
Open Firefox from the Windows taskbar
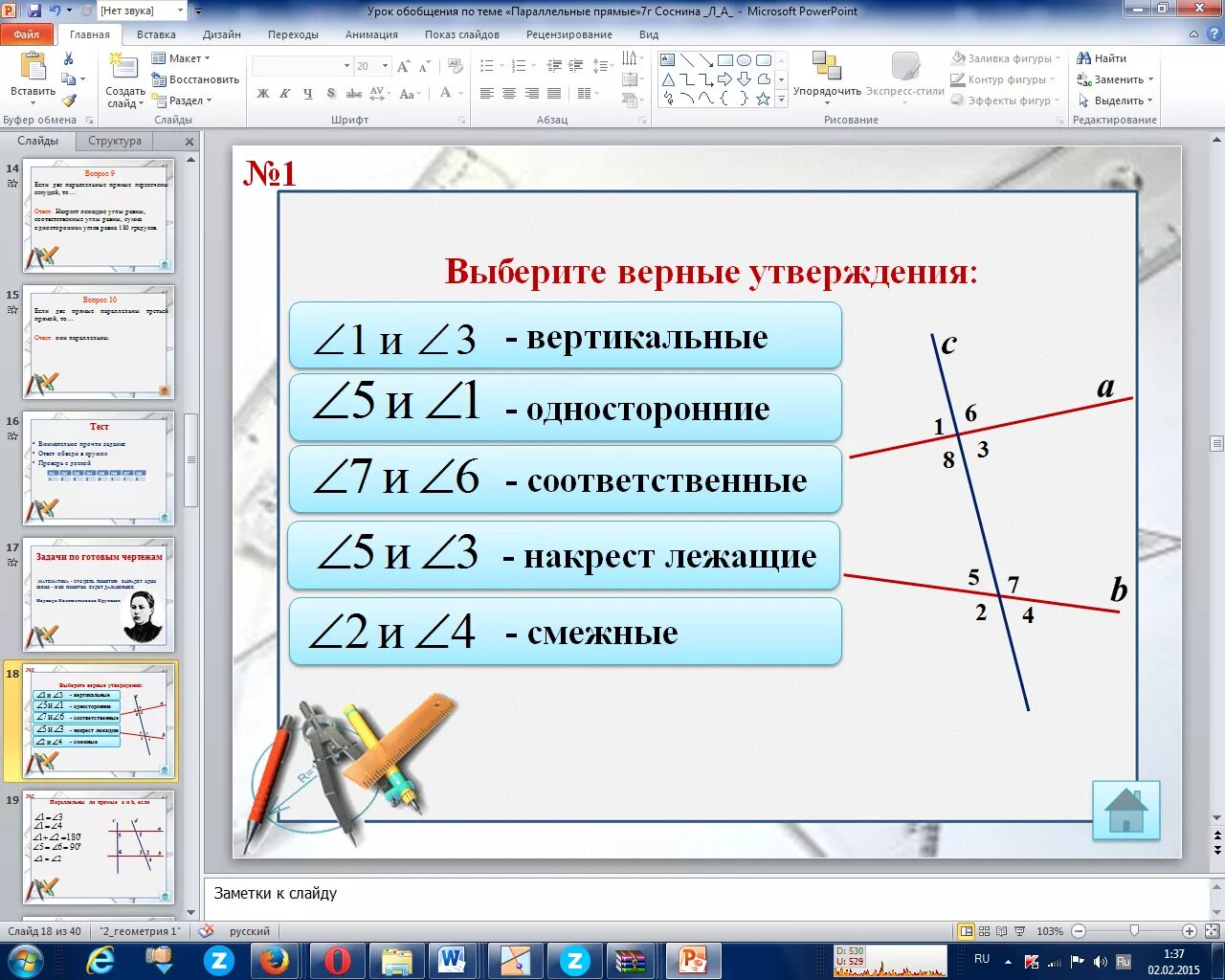click(274, 960)
